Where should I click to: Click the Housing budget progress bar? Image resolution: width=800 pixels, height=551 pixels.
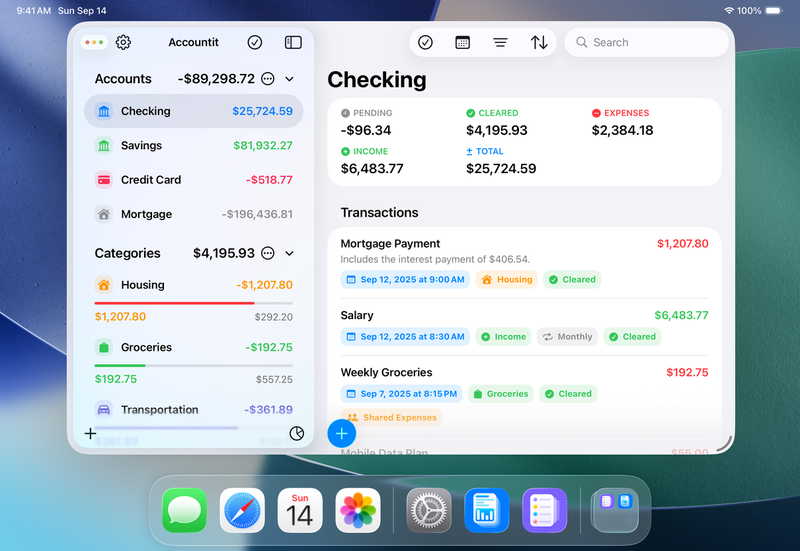coord(193,303)
